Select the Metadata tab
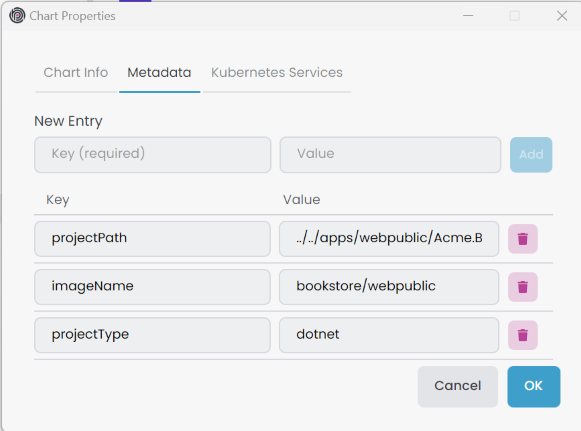The image size is (581, 431). click(159, 73)
